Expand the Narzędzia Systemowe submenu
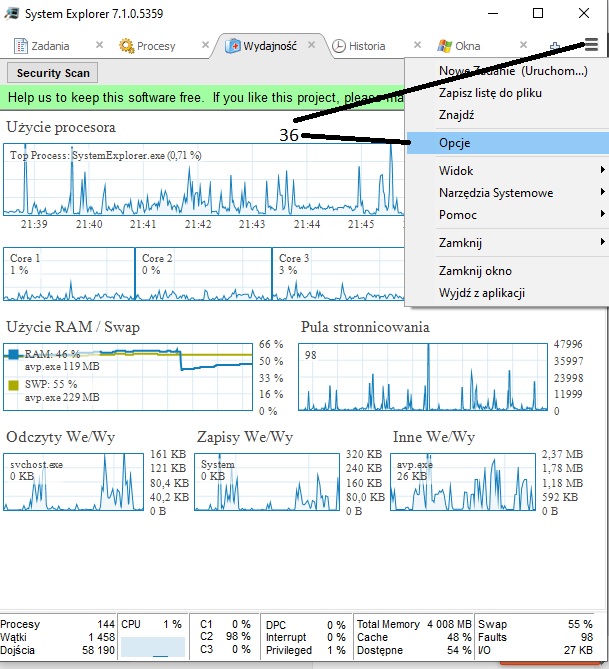Screen dimensions: 609x669 pyautogui.click(x=508, y=193)
